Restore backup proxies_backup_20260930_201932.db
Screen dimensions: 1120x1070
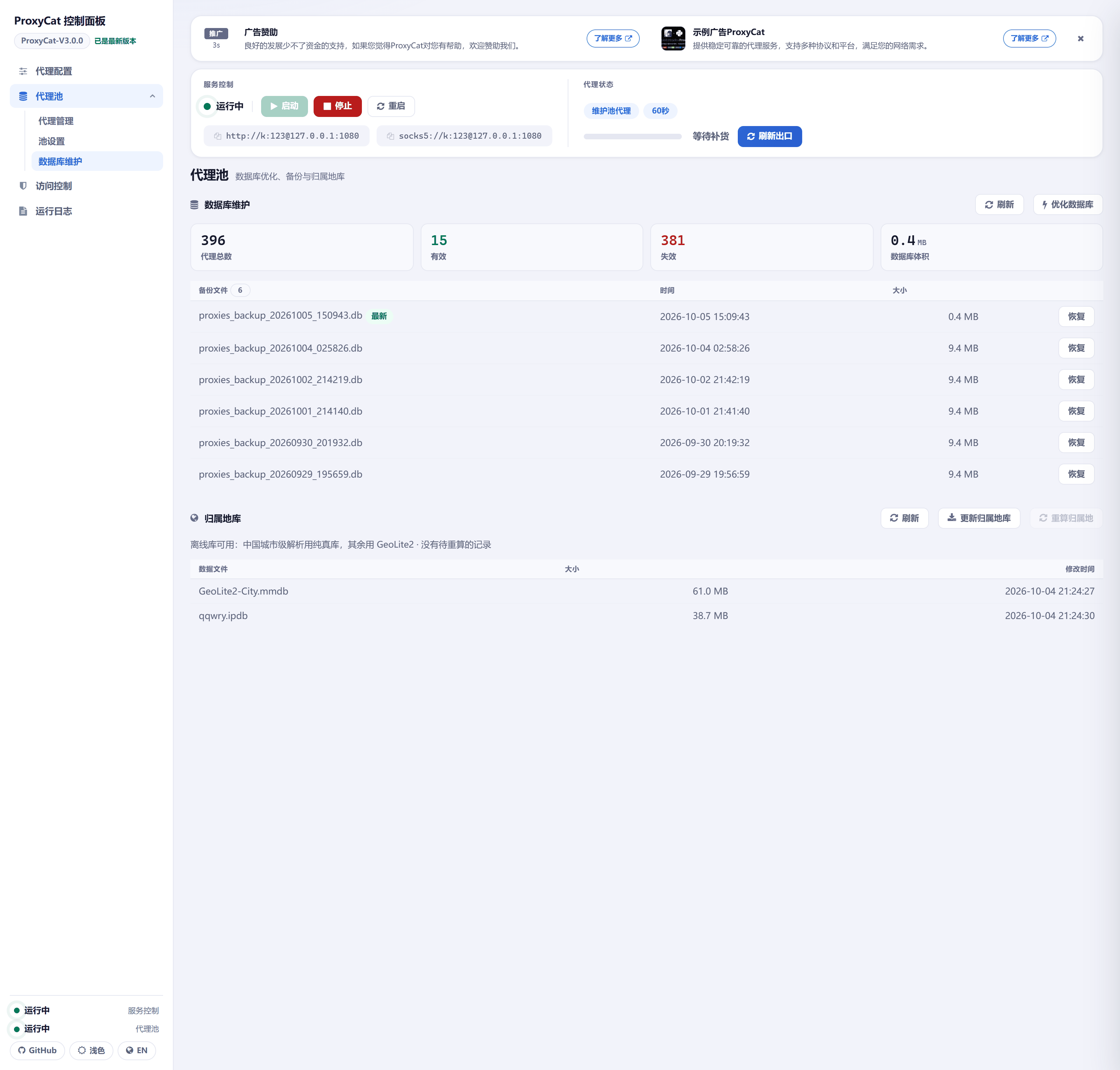pos(1076,443)
